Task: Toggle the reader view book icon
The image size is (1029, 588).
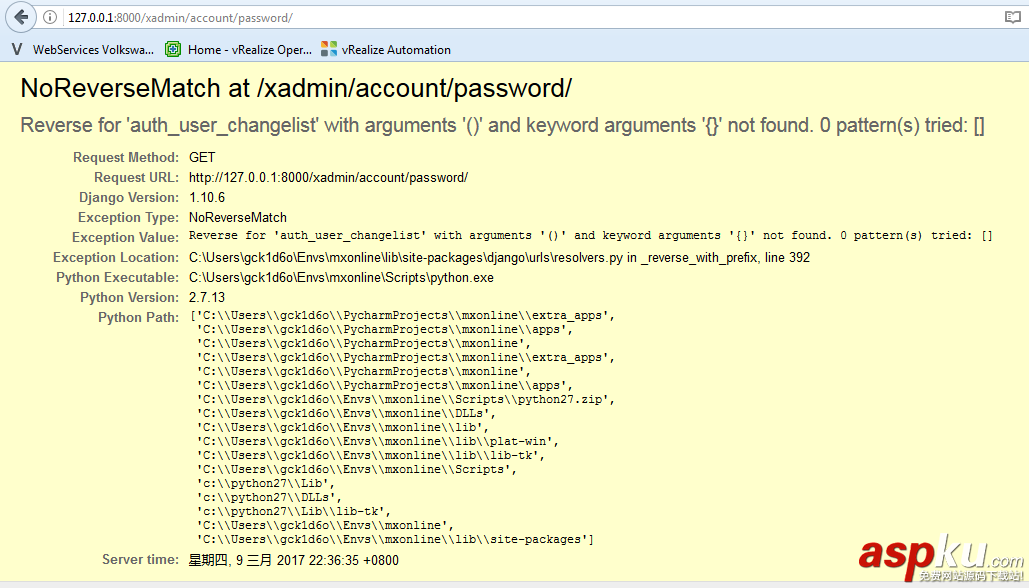Action: (1013, 18)
